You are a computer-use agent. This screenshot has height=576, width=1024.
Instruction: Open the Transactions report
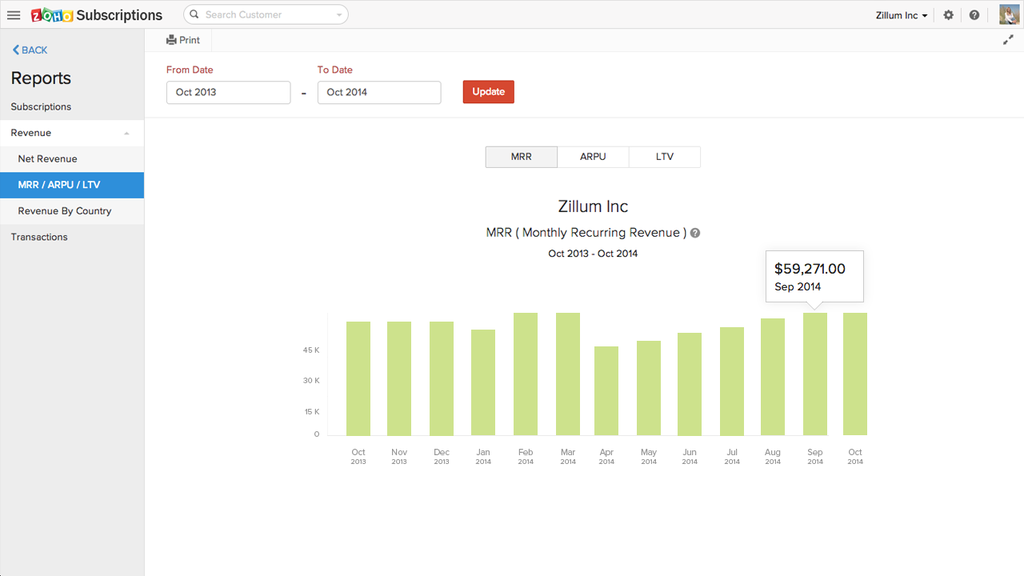(39, 237)
